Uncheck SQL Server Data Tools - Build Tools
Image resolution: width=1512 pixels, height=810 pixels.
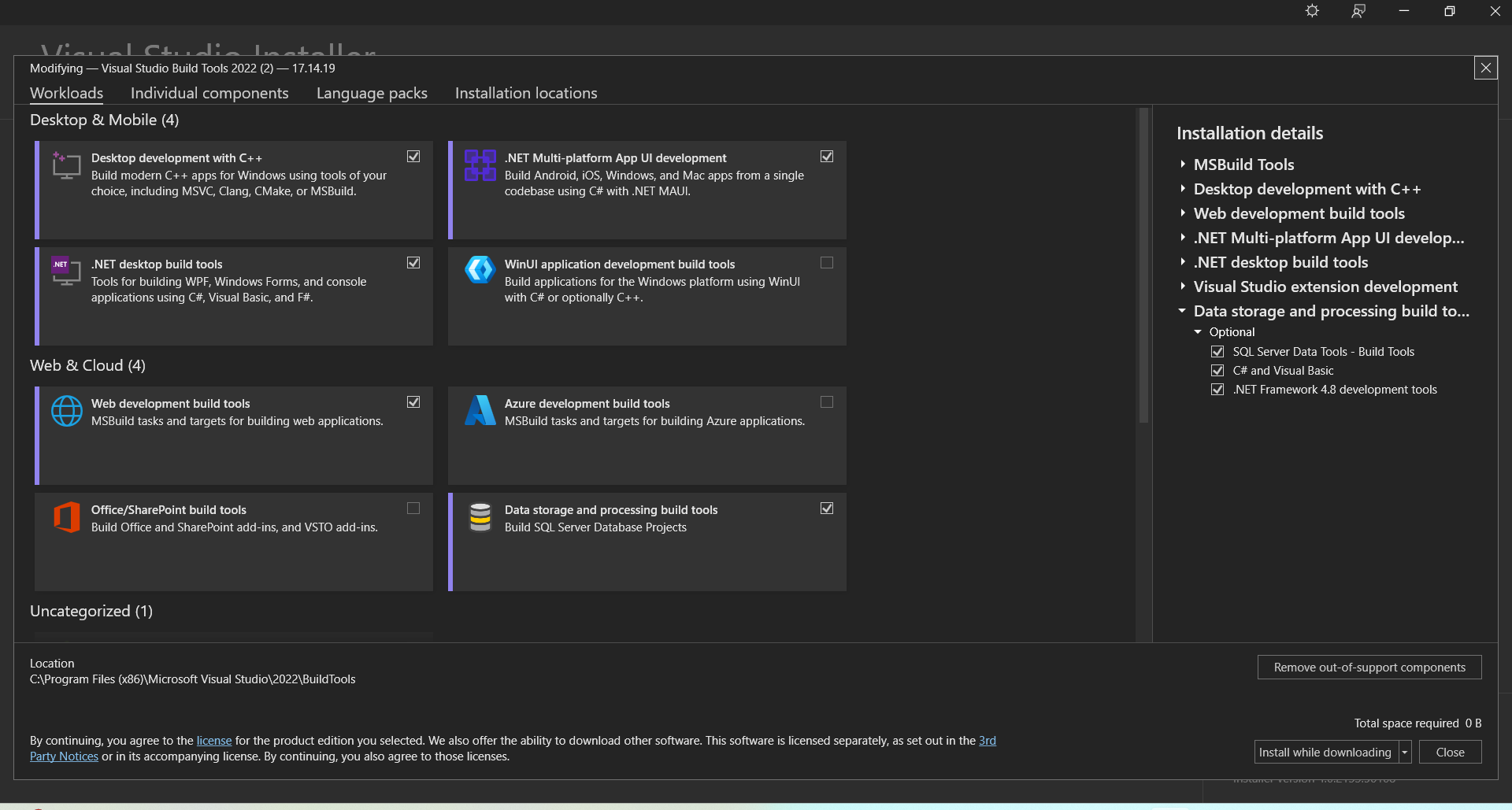(x=1217, y=352)
